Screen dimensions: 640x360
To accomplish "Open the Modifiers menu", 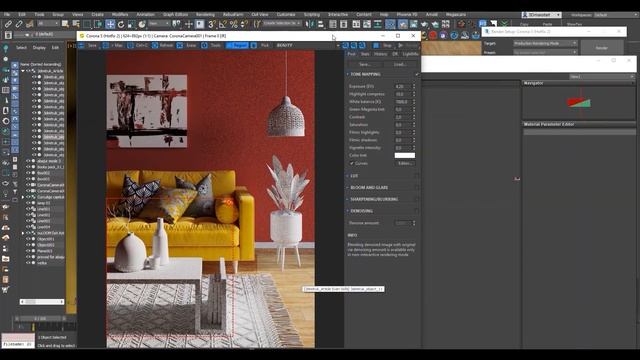I will pos(120,15).
